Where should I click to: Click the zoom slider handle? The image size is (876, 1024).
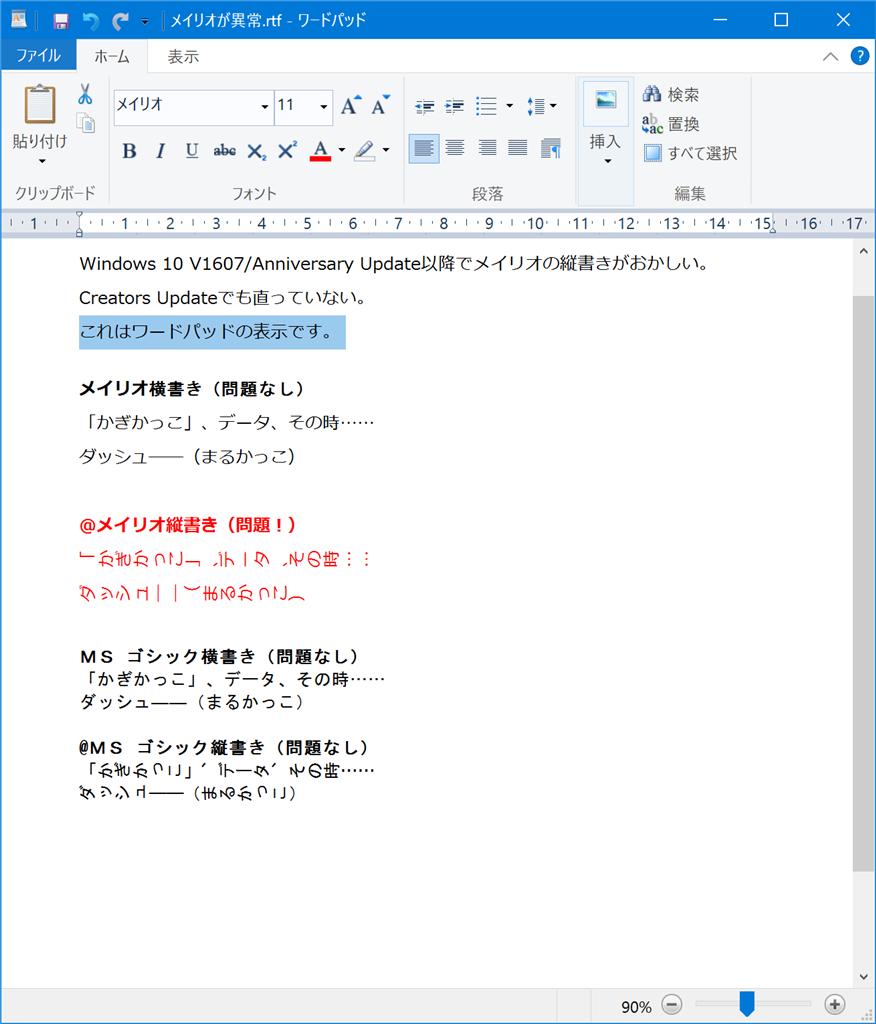tap(747, 1004)
